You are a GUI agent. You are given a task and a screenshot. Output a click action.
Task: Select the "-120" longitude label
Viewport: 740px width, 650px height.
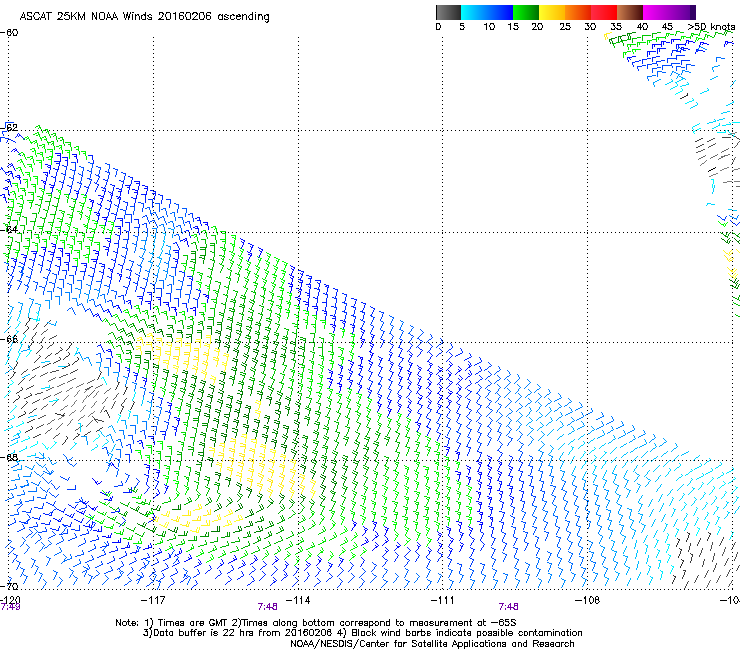10,600
